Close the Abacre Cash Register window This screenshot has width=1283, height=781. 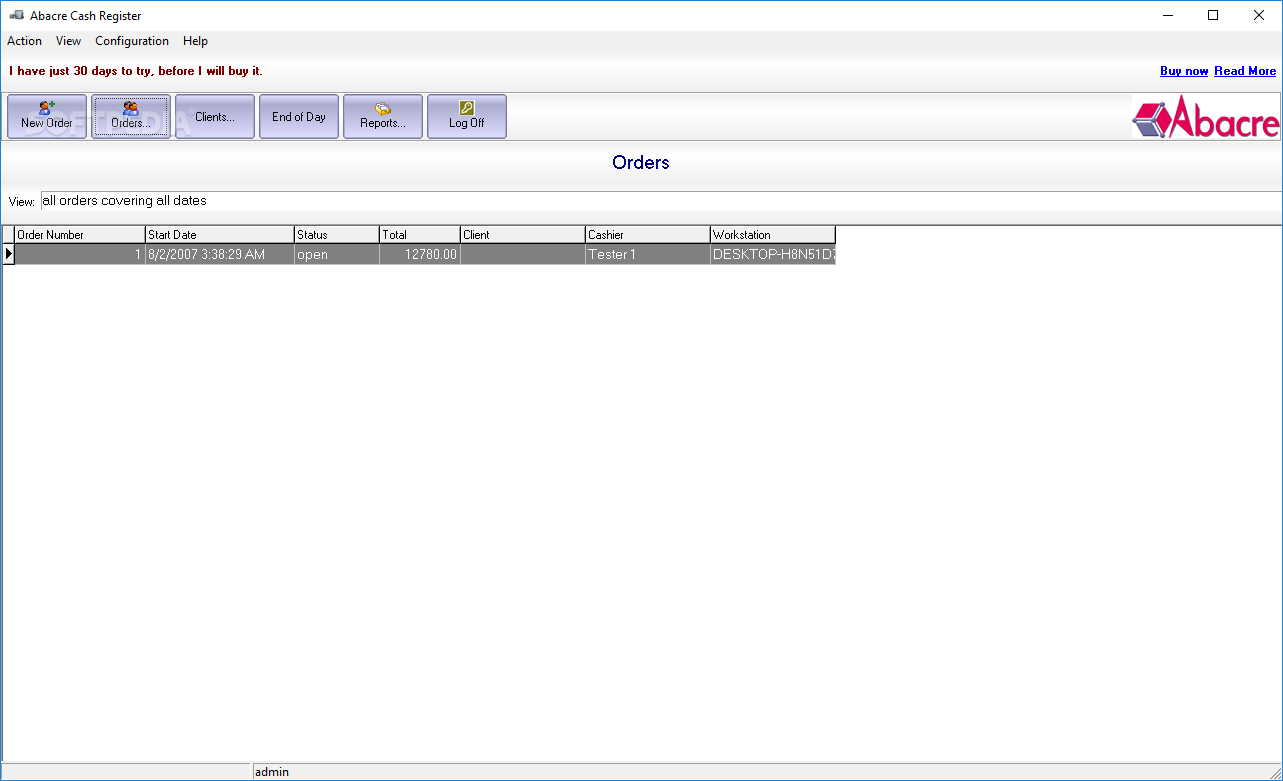pos(1259,15)
